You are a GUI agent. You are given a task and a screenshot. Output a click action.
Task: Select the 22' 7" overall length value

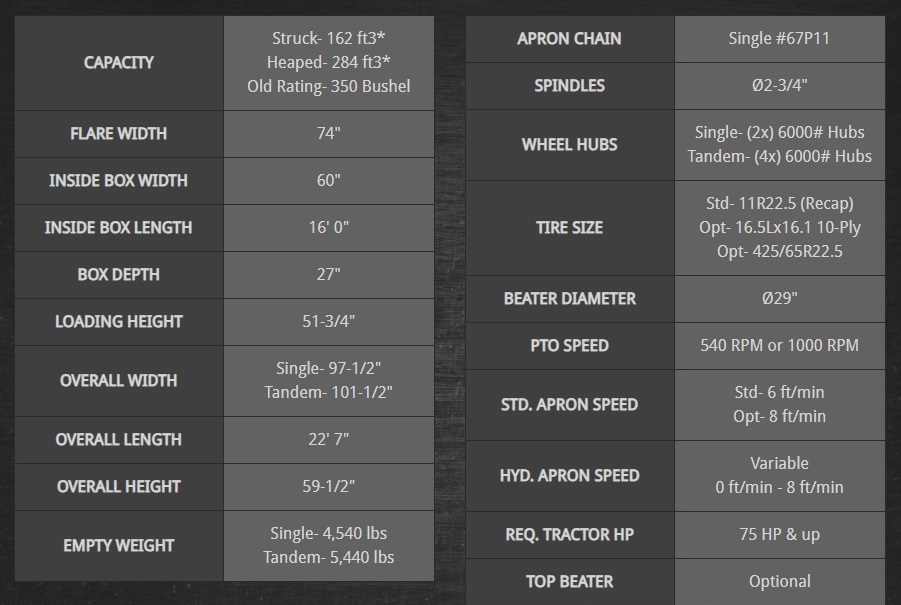coord(328,440)
